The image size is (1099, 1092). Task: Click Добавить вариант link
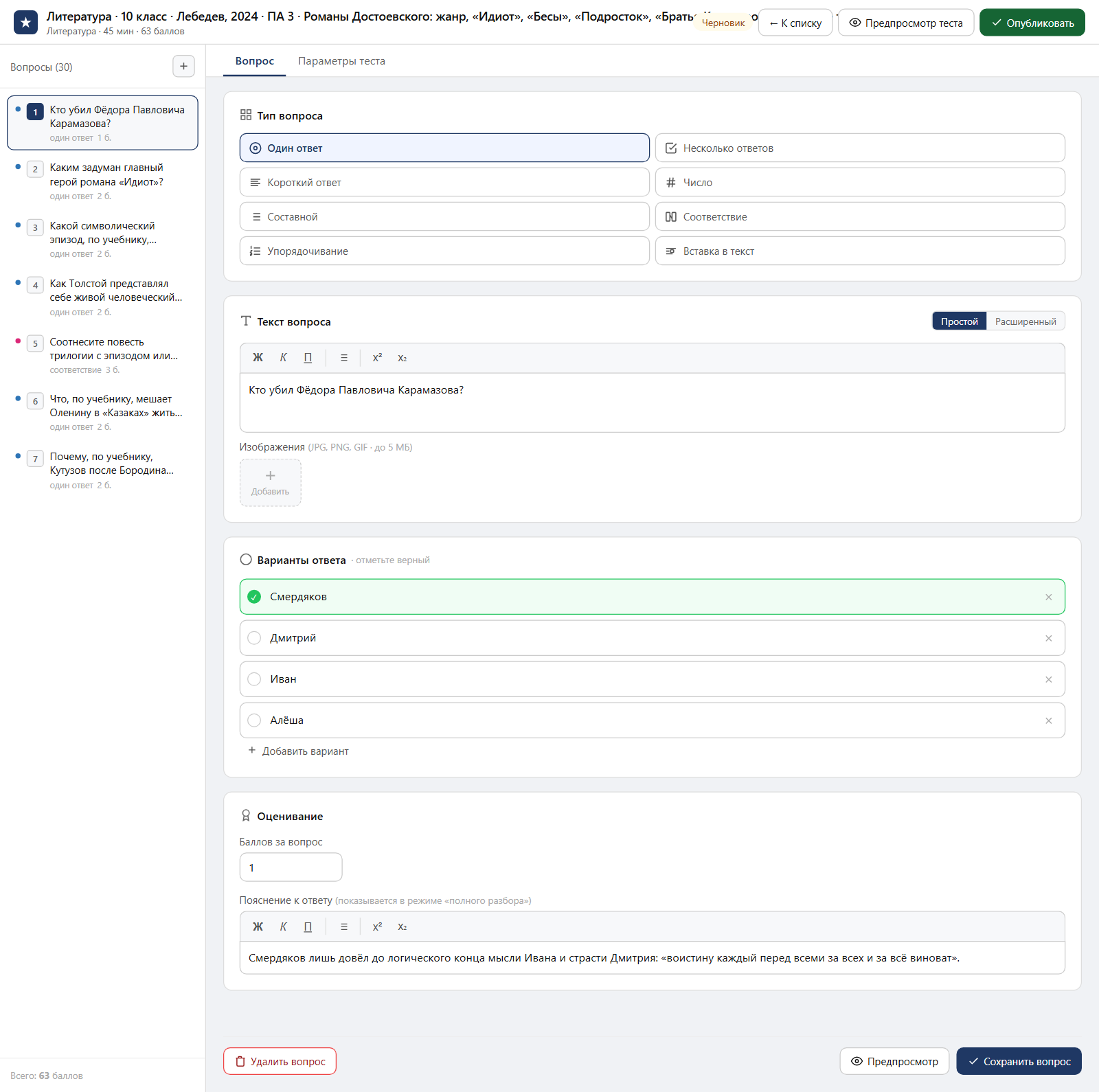[298, 751]
